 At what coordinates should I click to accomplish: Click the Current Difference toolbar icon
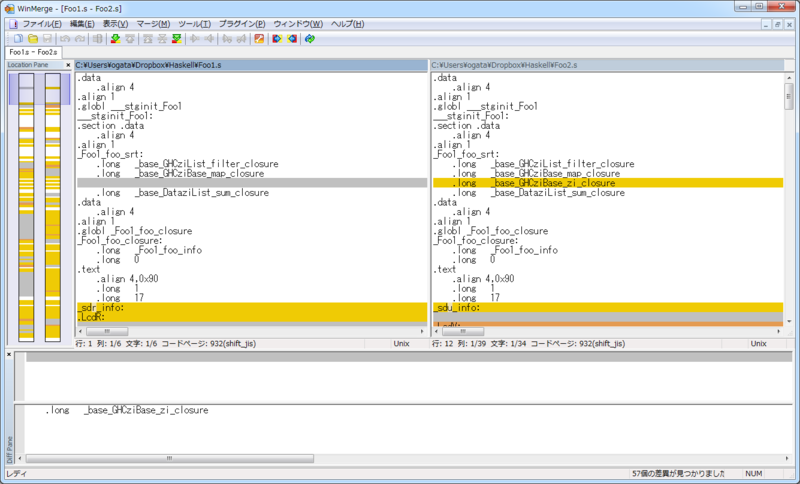(x=162, y=39)
